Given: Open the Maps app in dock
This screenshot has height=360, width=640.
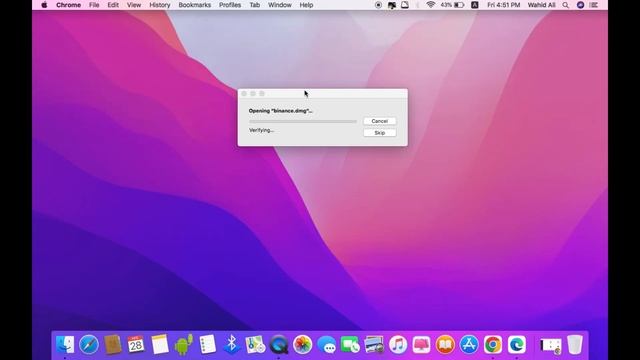Looking at the screenshot, I should [x=255, y=344].
